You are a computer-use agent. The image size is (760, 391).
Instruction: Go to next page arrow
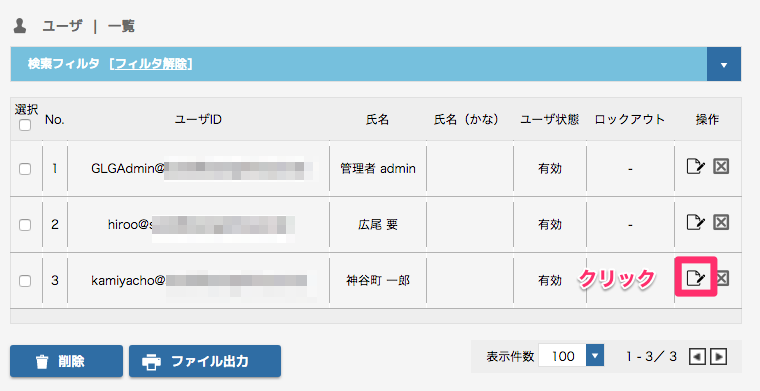pos(718,357)
